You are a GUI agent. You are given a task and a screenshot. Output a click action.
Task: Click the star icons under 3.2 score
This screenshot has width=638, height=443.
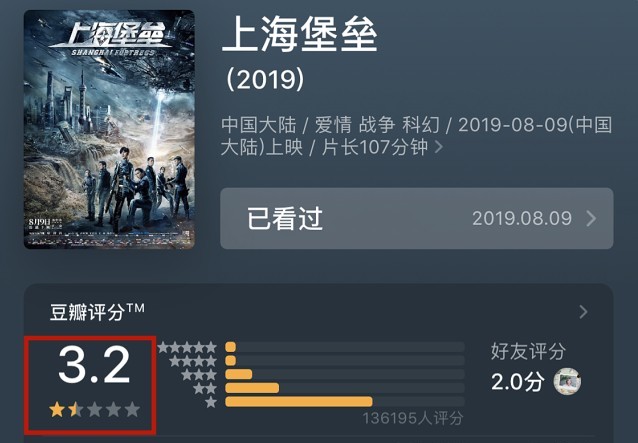(94, 410)
